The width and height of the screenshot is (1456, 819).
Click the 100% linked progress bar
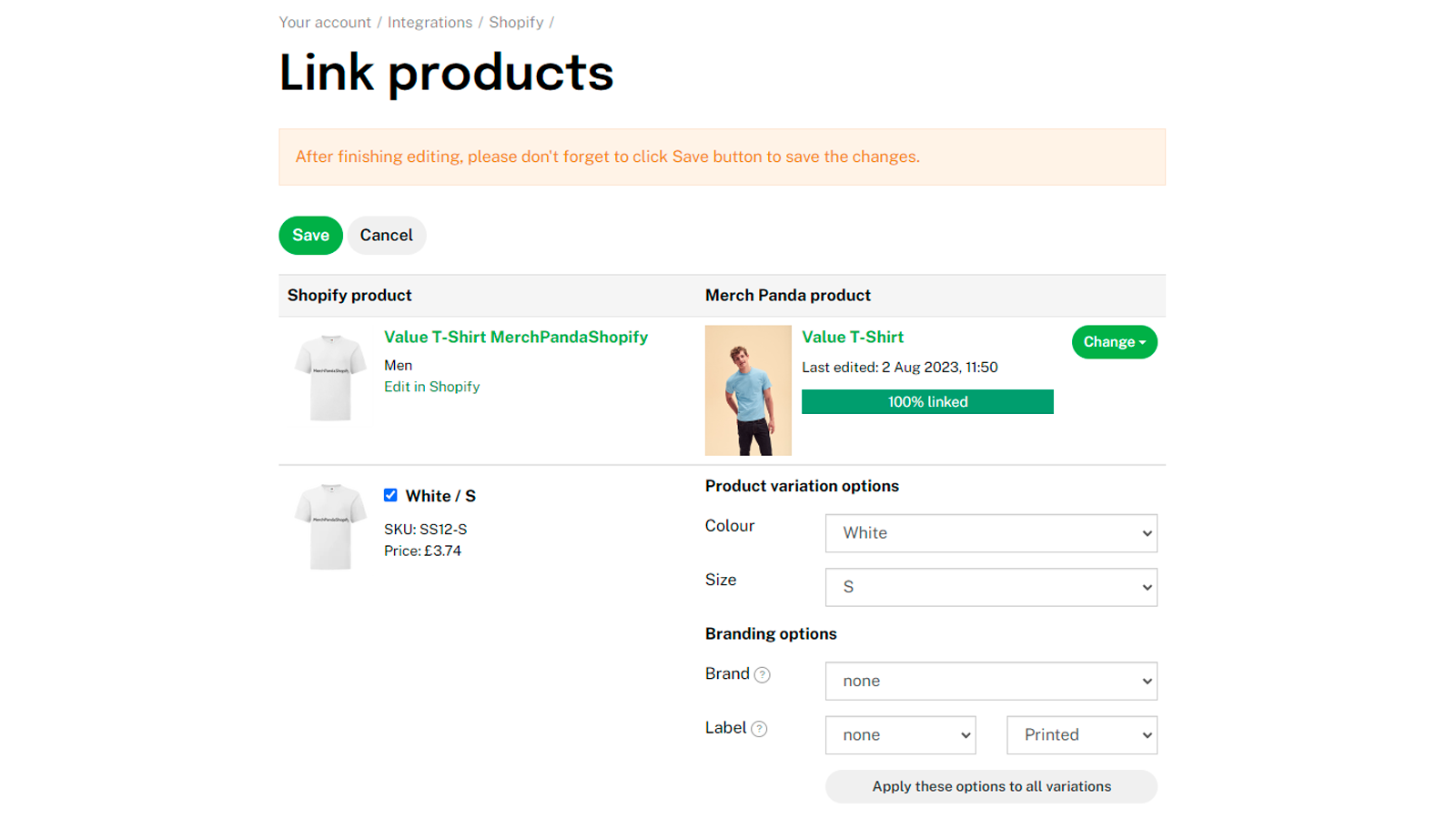[x=927, y=401]
